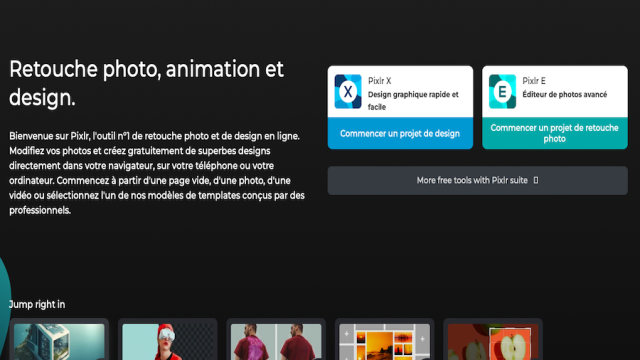Open the two men in shirts thumbnail
The width and height of the screenshot is (640, 360).
click(x=276, y=341)
